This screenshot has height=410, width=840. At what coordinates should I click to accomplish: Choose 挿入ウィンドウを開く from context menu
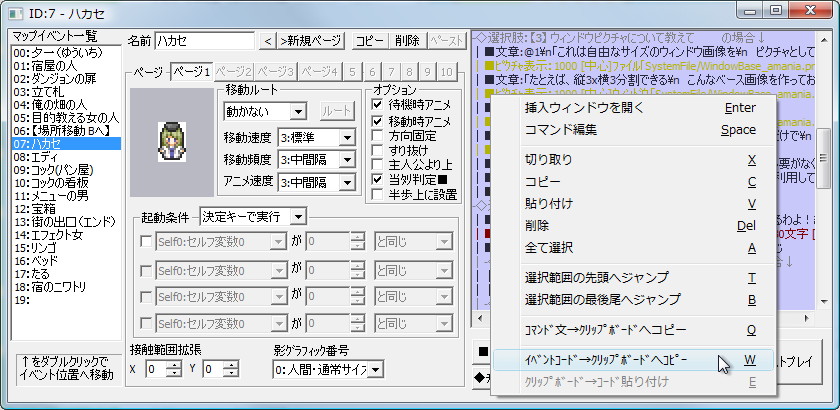(x=633, y=108)
